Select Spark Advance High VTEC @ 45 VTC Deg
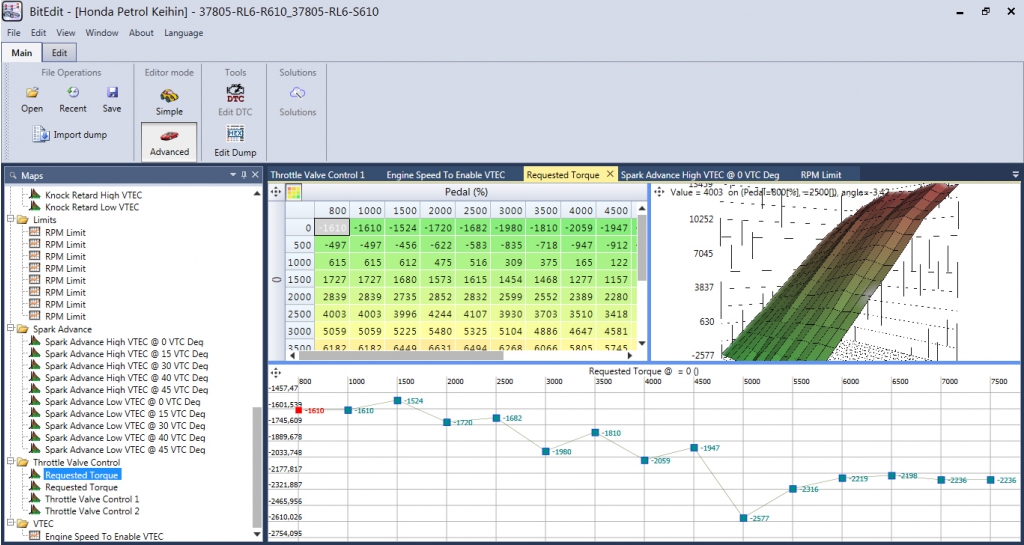 point(127,390)
